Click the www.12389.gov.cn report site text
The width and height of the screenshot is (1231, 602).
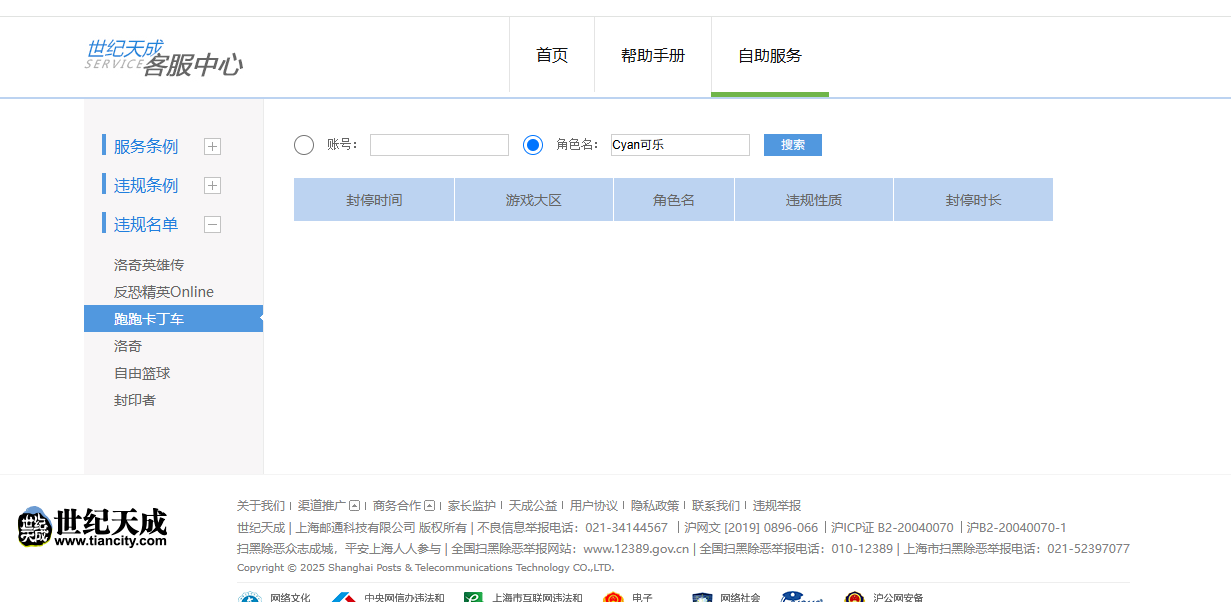pos(636,549)
